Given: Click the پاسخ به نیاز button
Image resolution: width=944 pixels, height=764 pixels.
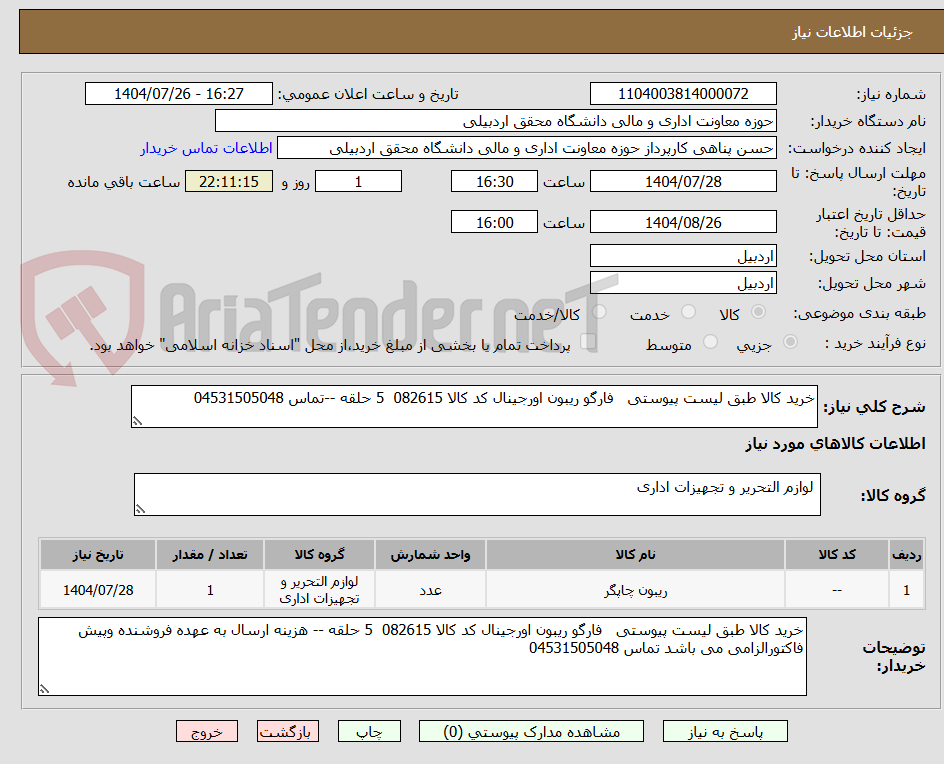Looking at the screenshot, I should tap(725, 731).
